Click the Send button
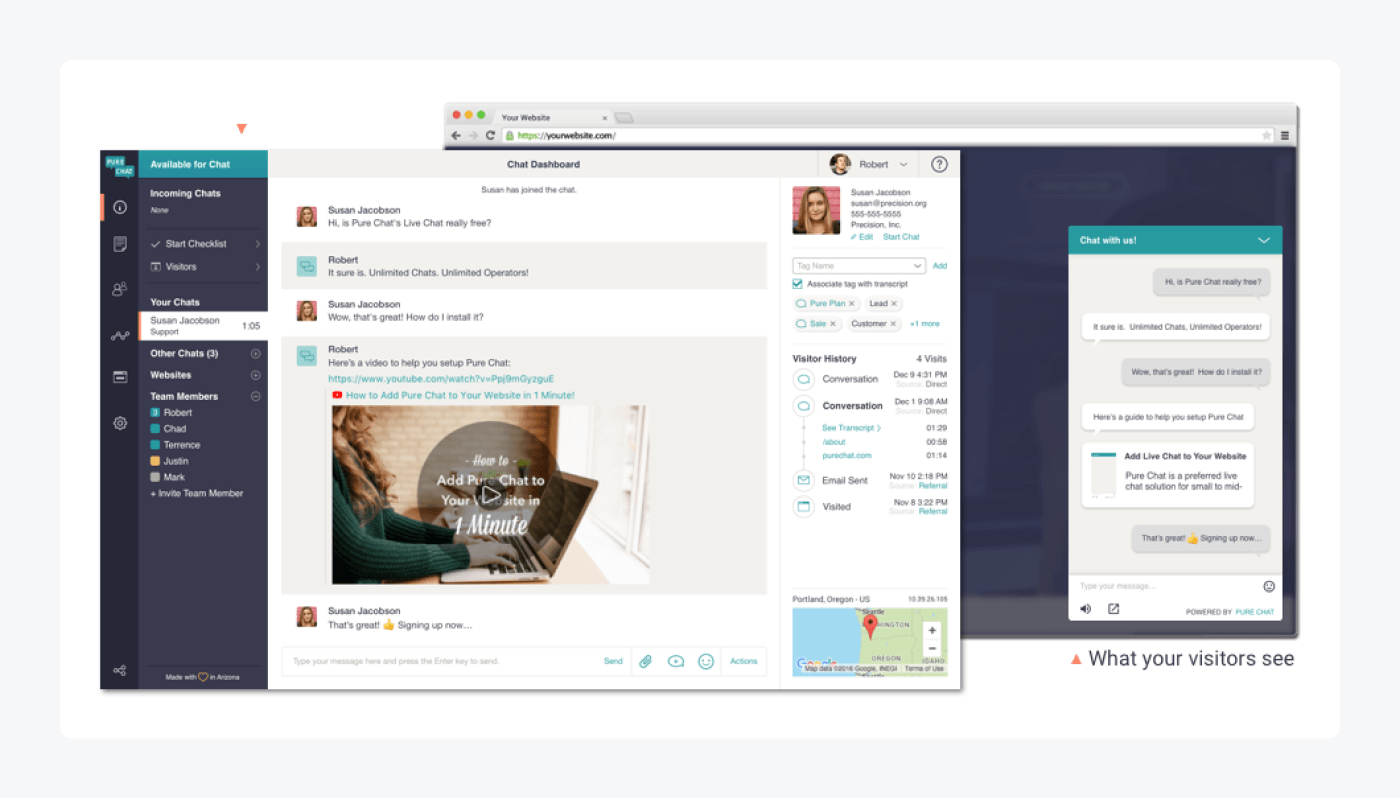The image size is (1400, 798). tap(613, 661)
